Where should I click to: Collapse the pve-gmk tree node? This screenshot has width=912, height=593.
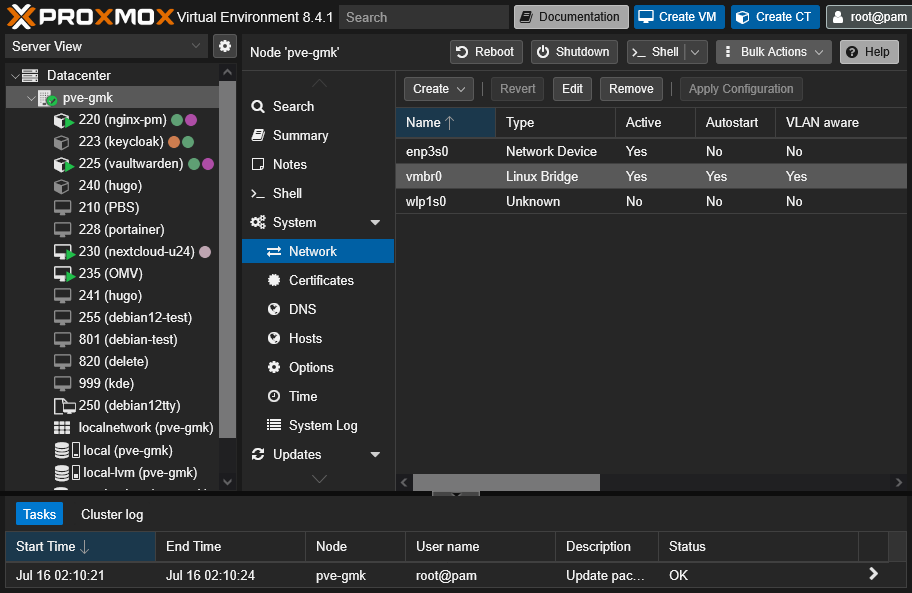click(31, 98)
